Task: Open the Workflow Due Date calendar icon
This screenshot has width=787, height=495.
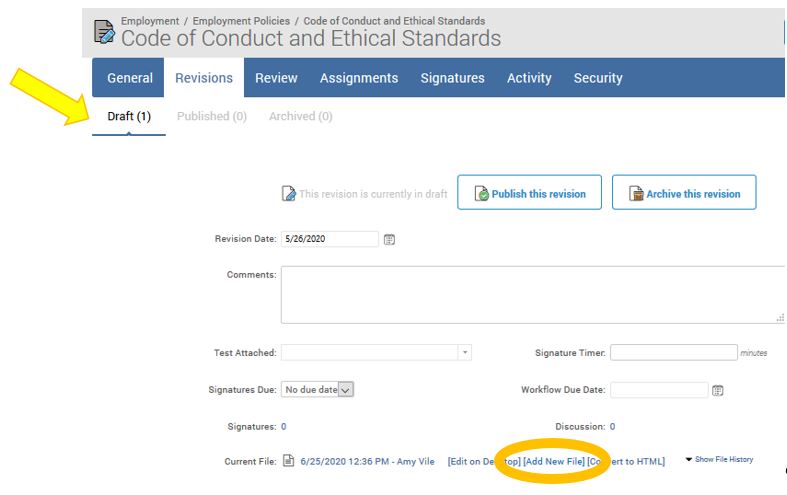Action: pyautogui.click(x=717, y=390)
